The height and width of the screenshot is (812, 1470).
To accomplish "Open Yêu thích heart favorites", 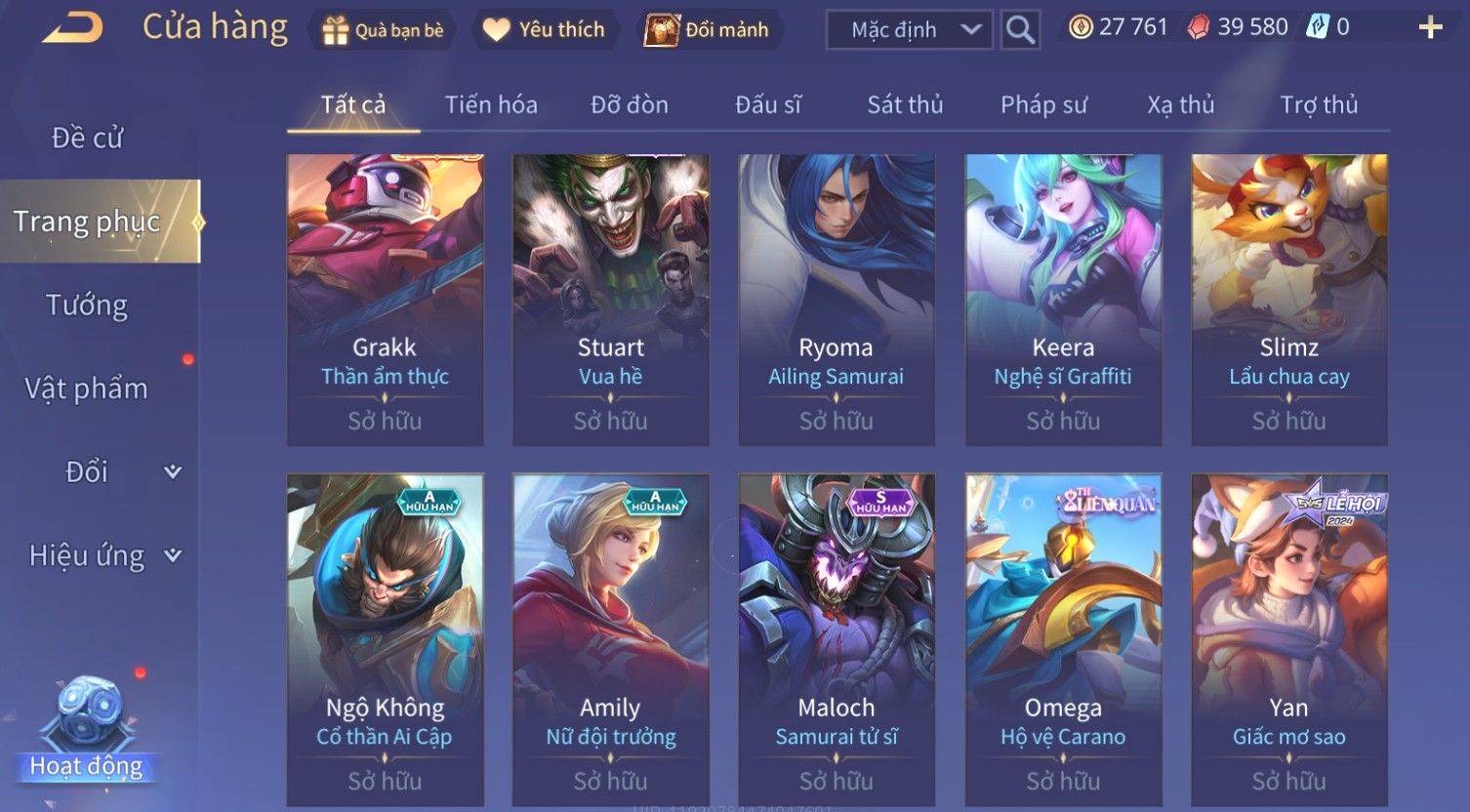I will coord(496,30).
